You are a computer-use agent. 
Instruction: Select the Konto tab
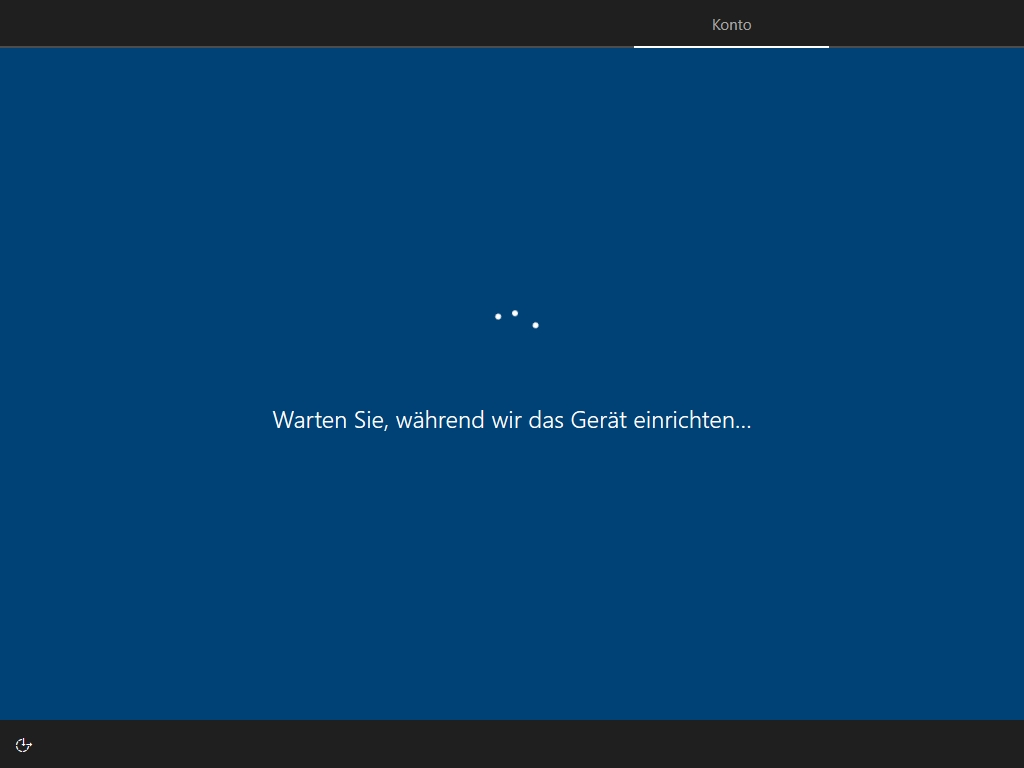point(731,24)
